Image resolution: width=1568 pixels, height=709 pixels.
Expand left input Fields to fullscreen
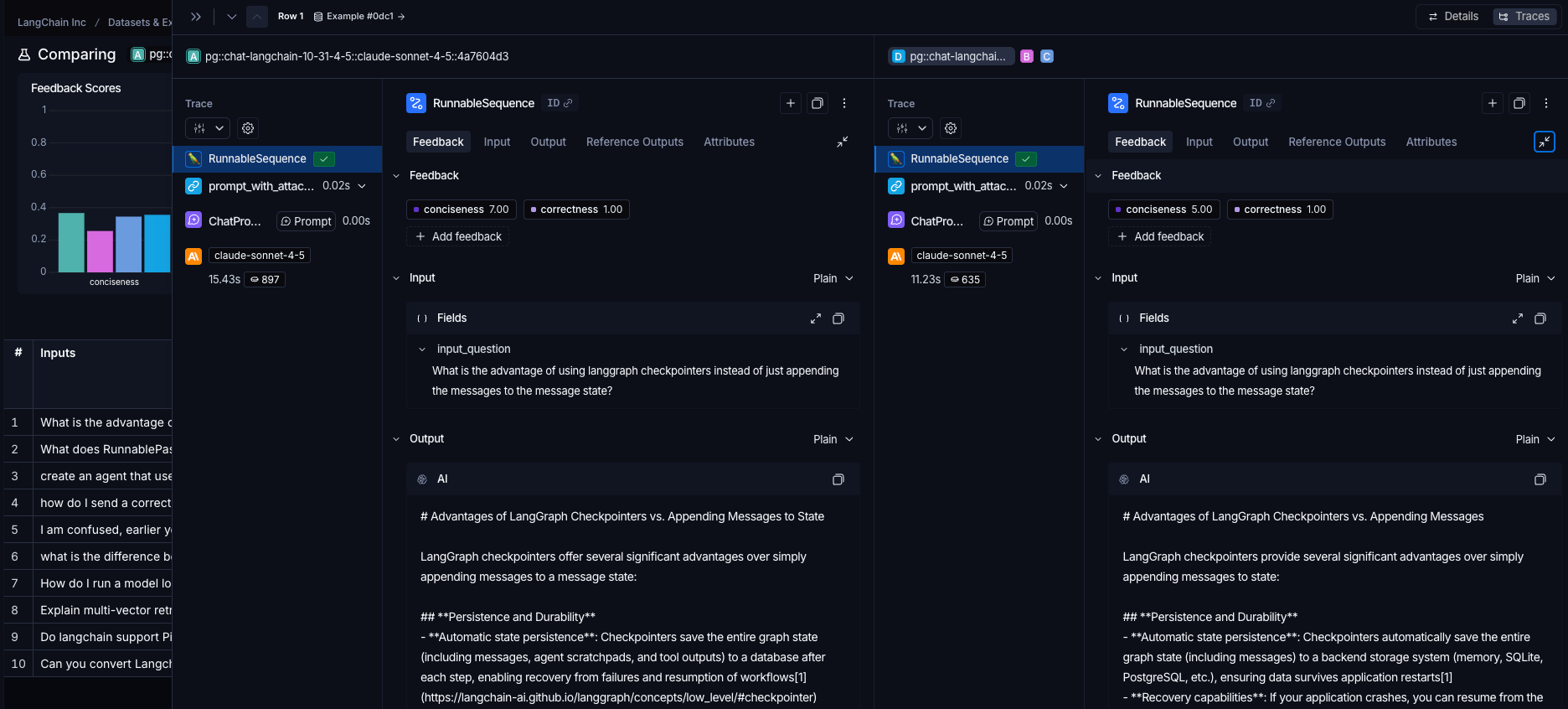pos(816,318)
